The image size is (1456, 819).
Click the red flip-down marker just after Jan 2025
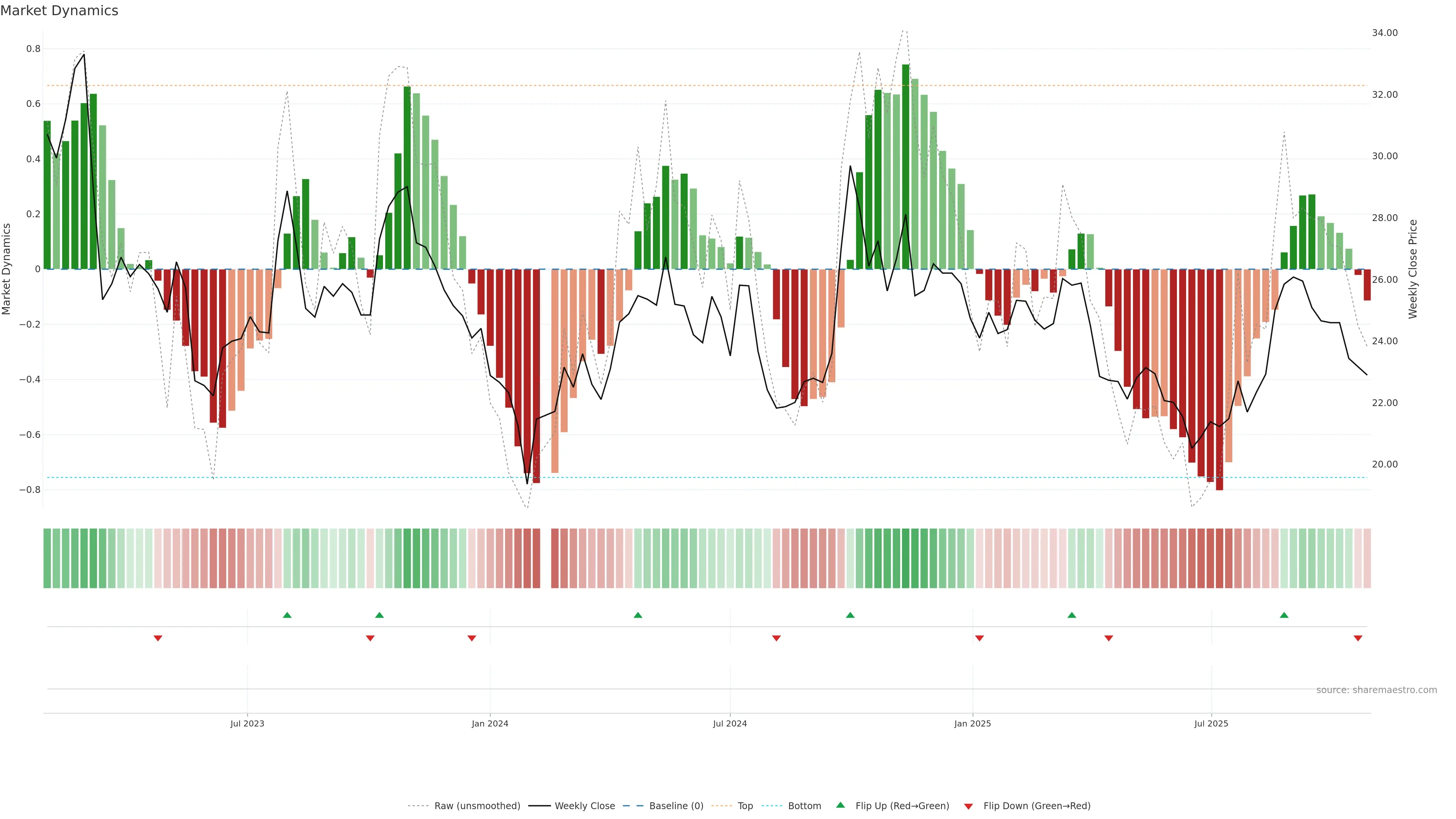(979, 638)
